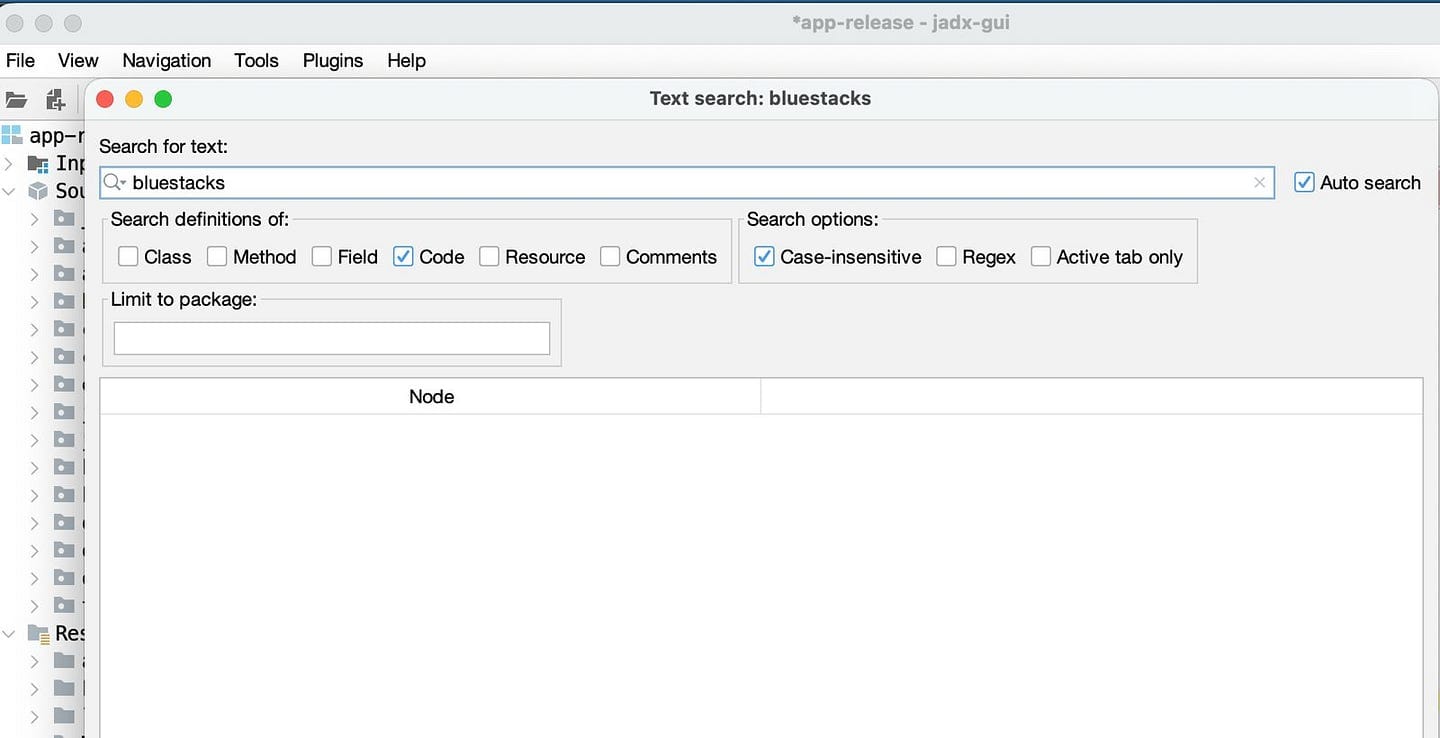
Task: Enable the Class search definition checkbox
Action: coord(128,256)
